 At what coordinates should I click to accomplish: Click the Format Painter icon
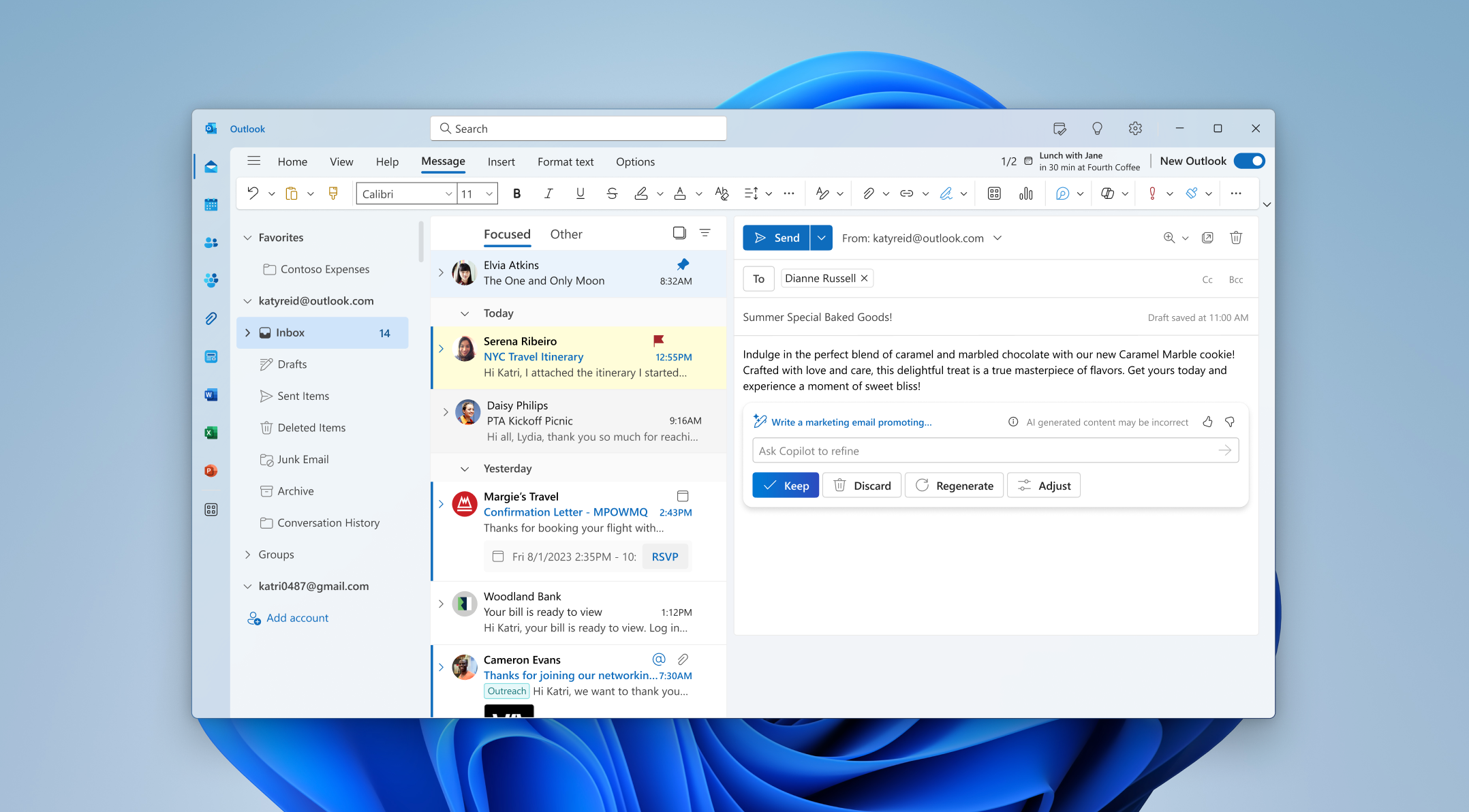333,193
